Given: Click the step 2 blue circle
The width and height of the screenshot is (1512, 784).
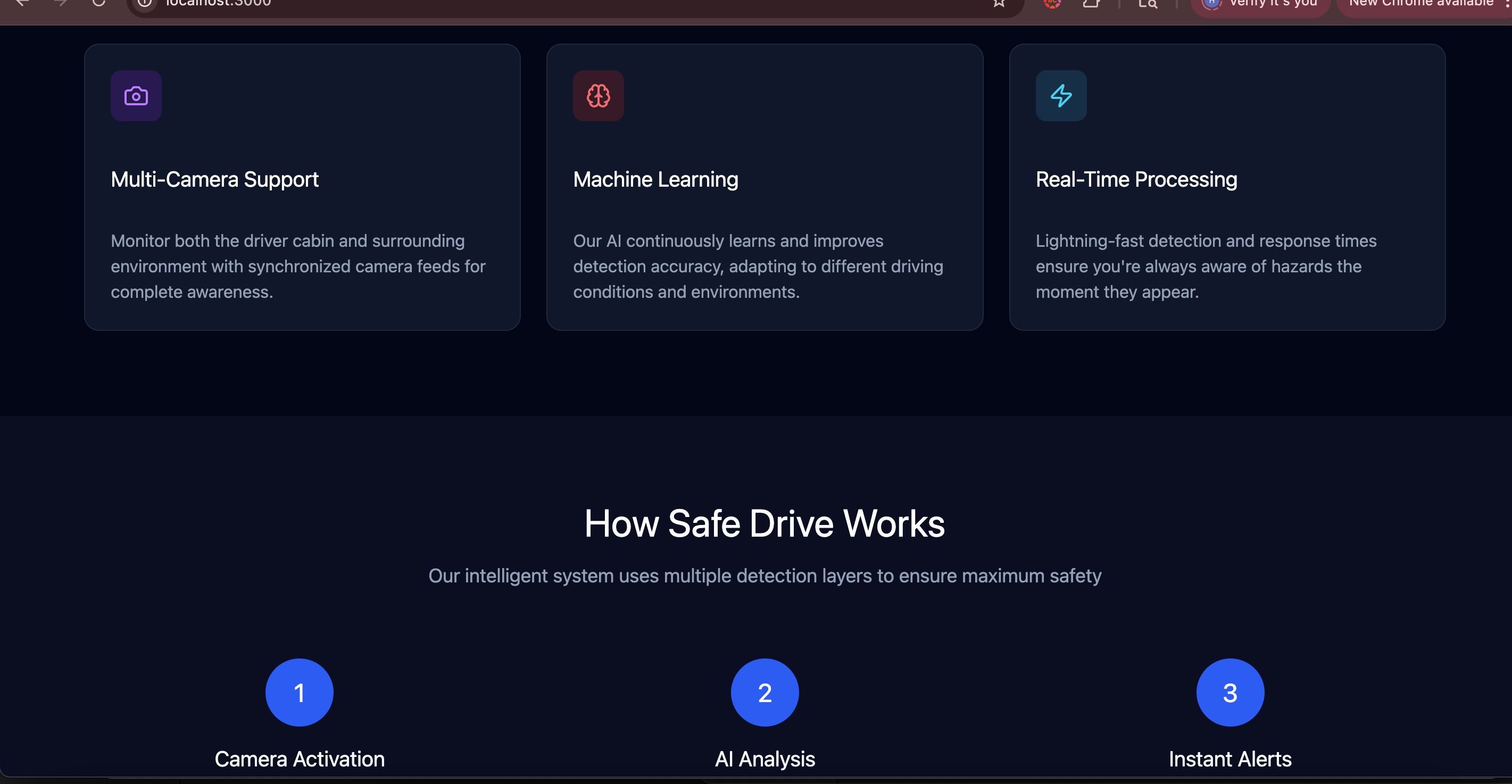Looking at the screenshot, I should click(764, 693).
